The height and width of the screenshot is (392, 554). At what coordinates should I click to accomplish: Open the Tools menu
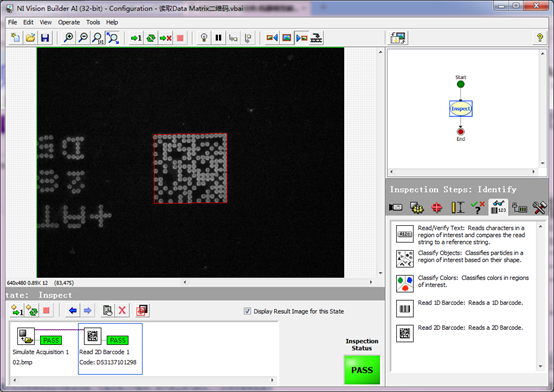coord(93,22)
